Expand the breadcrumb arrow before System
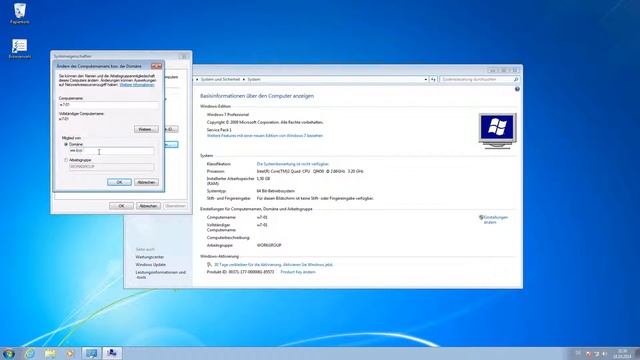Image resolution: width=640 pixels, height=360 pixels. 244,79
